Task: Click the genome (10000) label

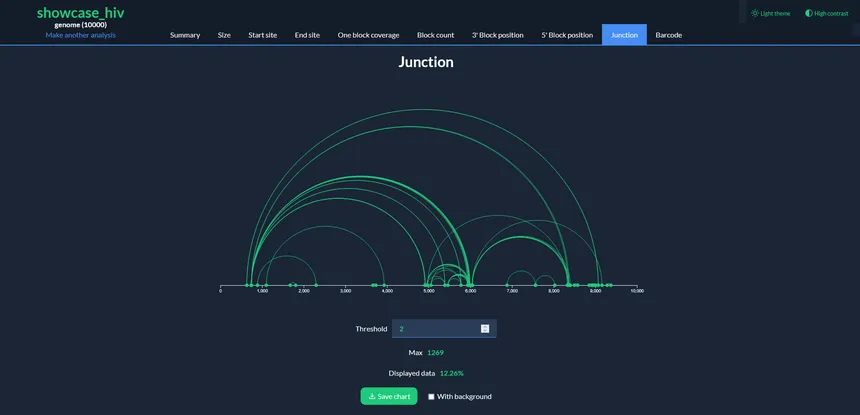Action: point(81,25)
